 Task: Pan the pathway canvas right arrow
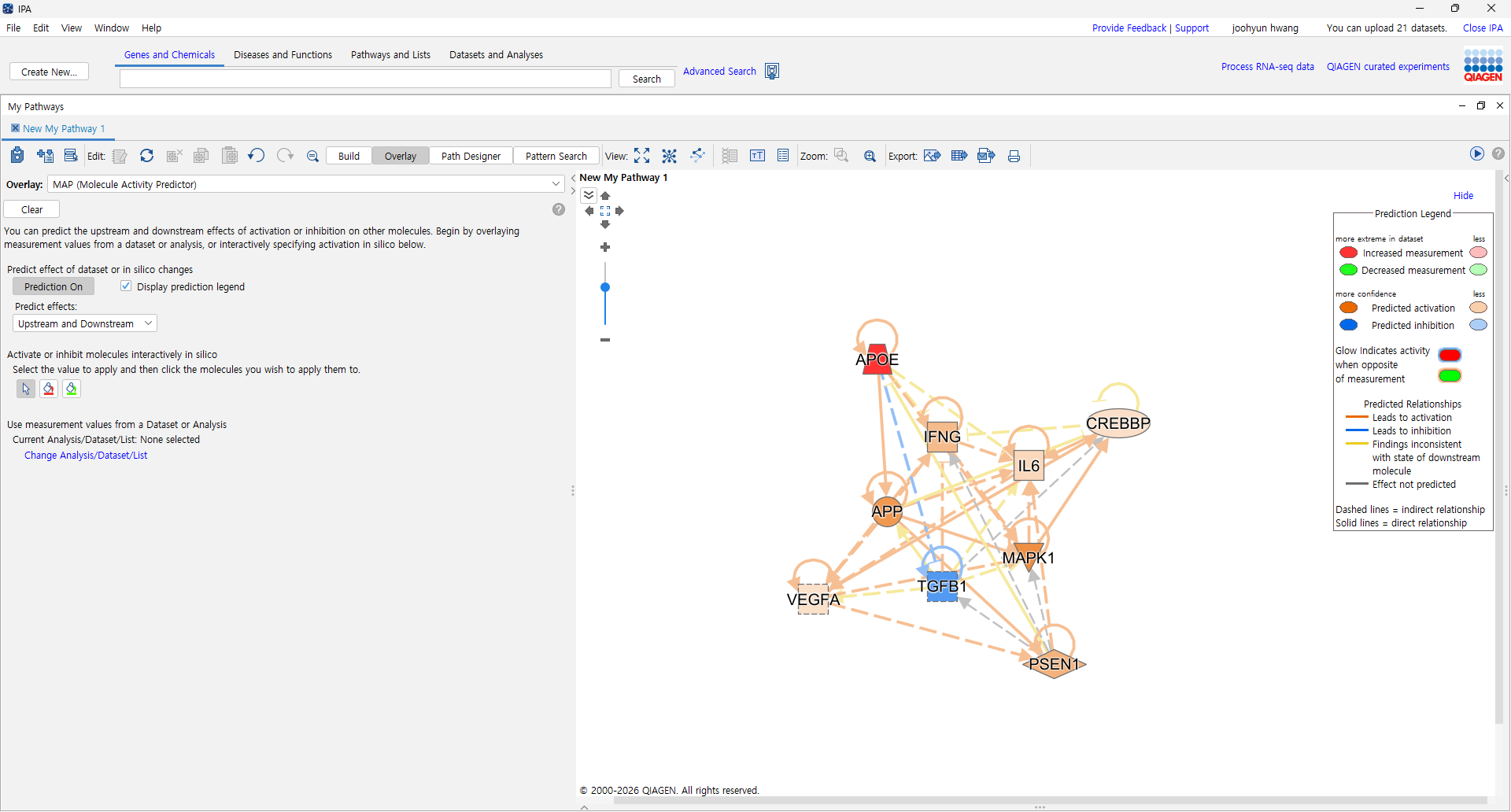point(619,211)
